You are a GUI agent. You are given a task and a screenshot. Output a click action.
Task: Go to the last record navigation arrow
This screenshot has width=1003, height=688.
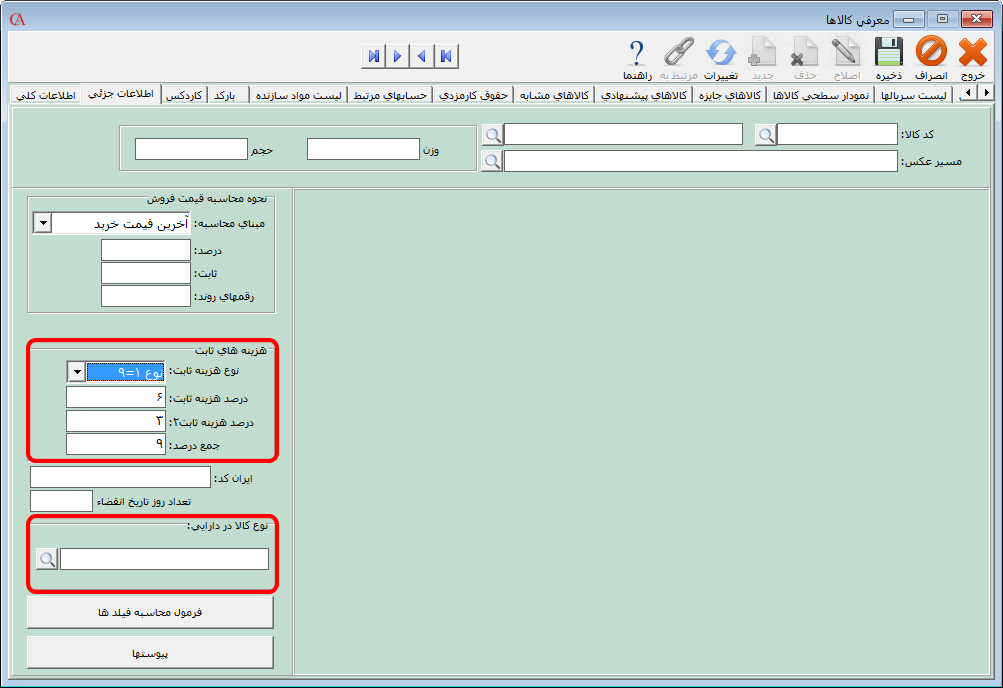373,56
